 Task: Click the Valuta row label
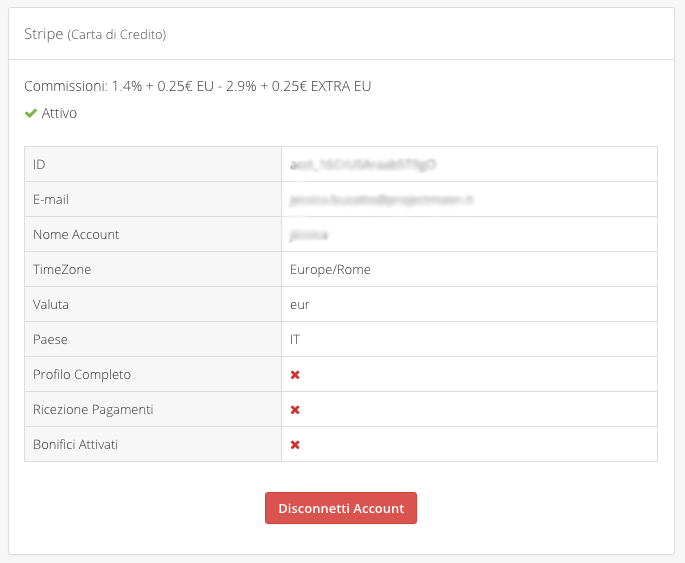pyautogui.click(x=51, y=304)
